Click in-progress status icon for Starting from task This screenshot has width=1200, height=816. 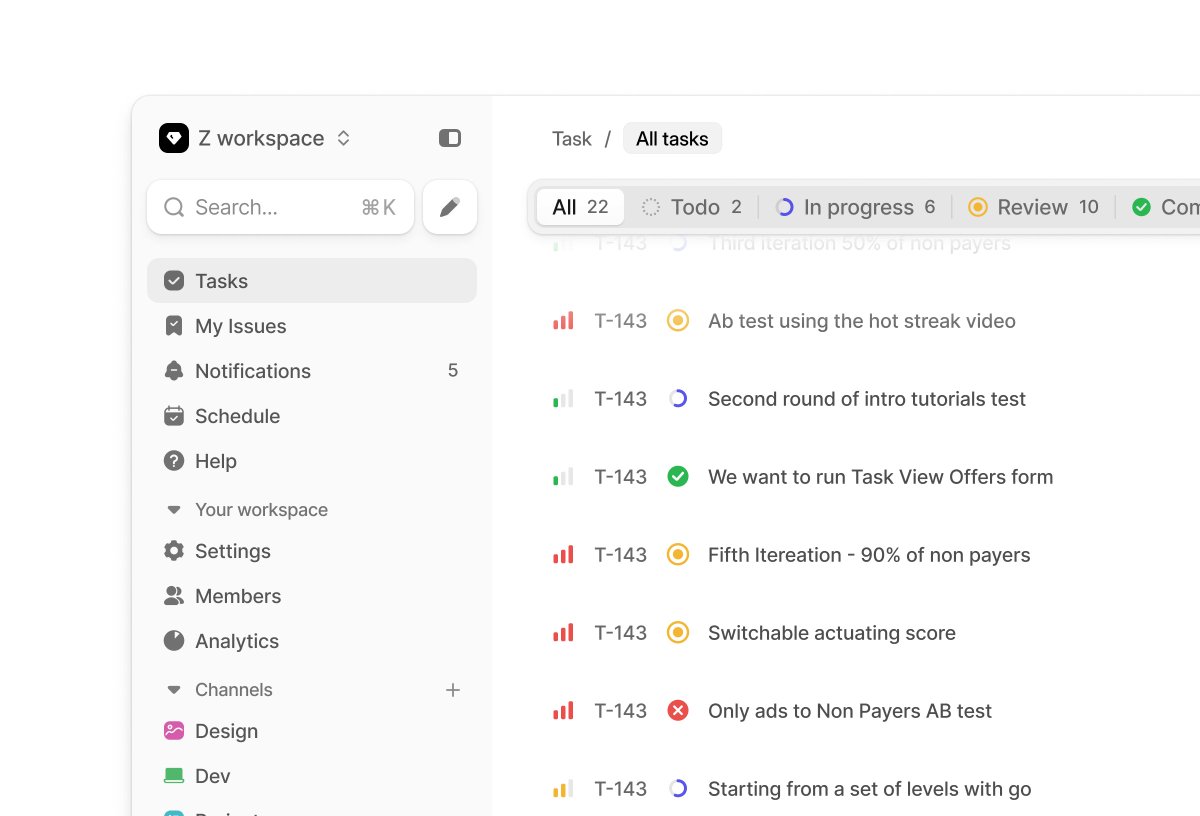pyautogui.click(x=678, y=789)
